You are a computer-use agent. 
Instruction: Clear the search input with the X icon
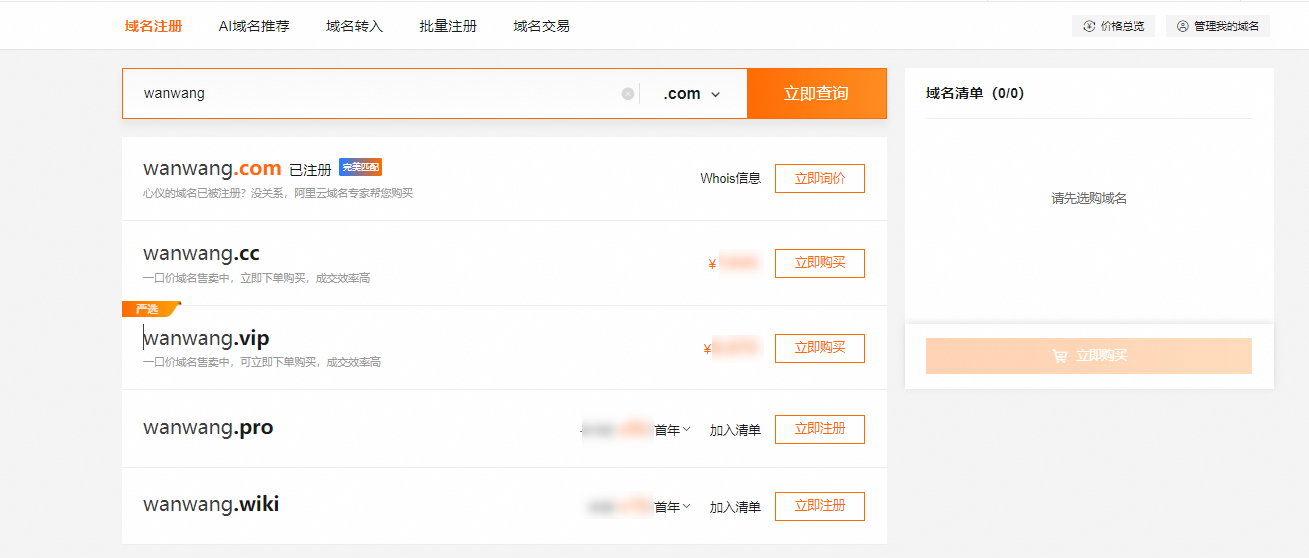point(628,94)
